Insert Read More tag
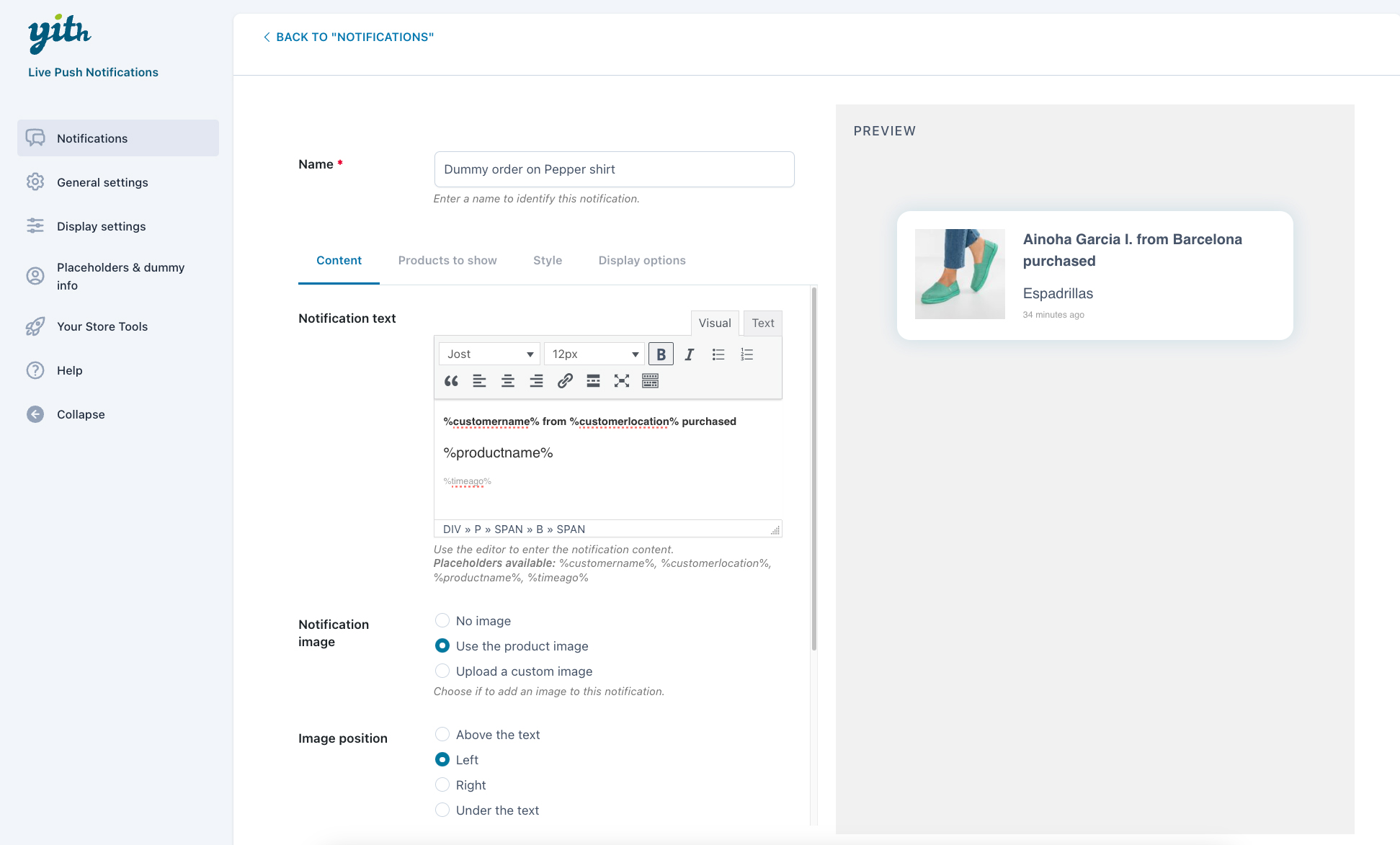Viewport: 1400px width, 845px height. [593, 381]
